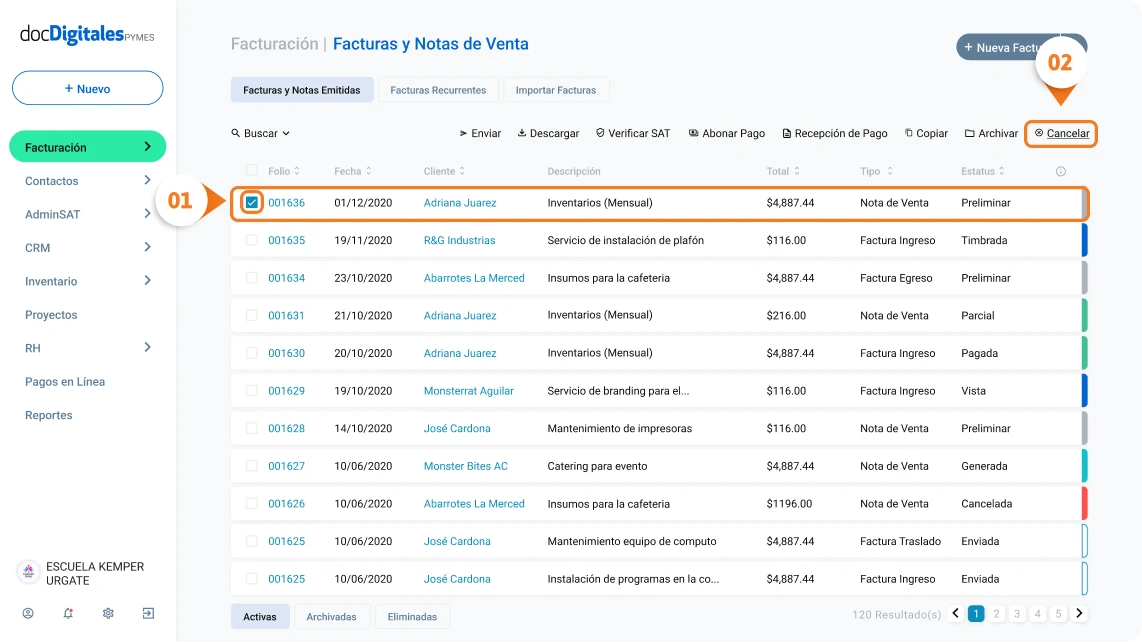Image resolution: width=1142 pixels, height=642 pixels.
Task: Click red status bar of folio 001626
Action: [x=1084, y=504]
